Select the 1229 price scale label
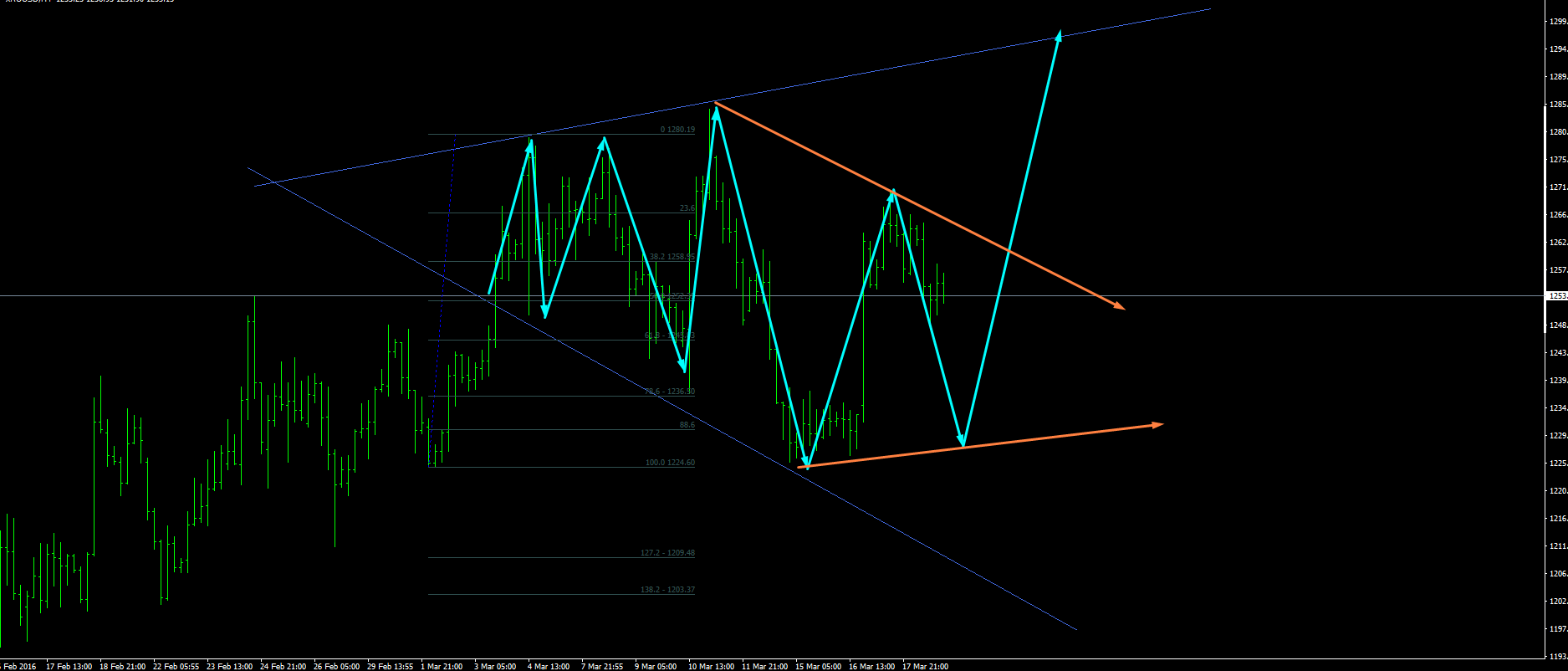 click(1558, 436)
